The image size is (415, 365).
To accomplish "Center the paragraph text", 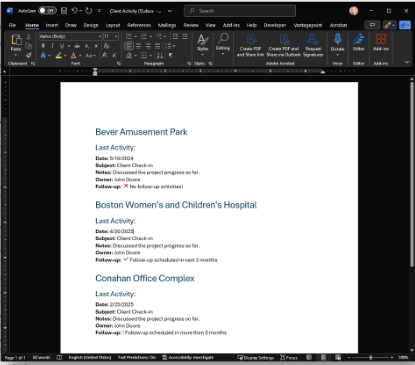I will pyautogui.click(x=139, y=46).
